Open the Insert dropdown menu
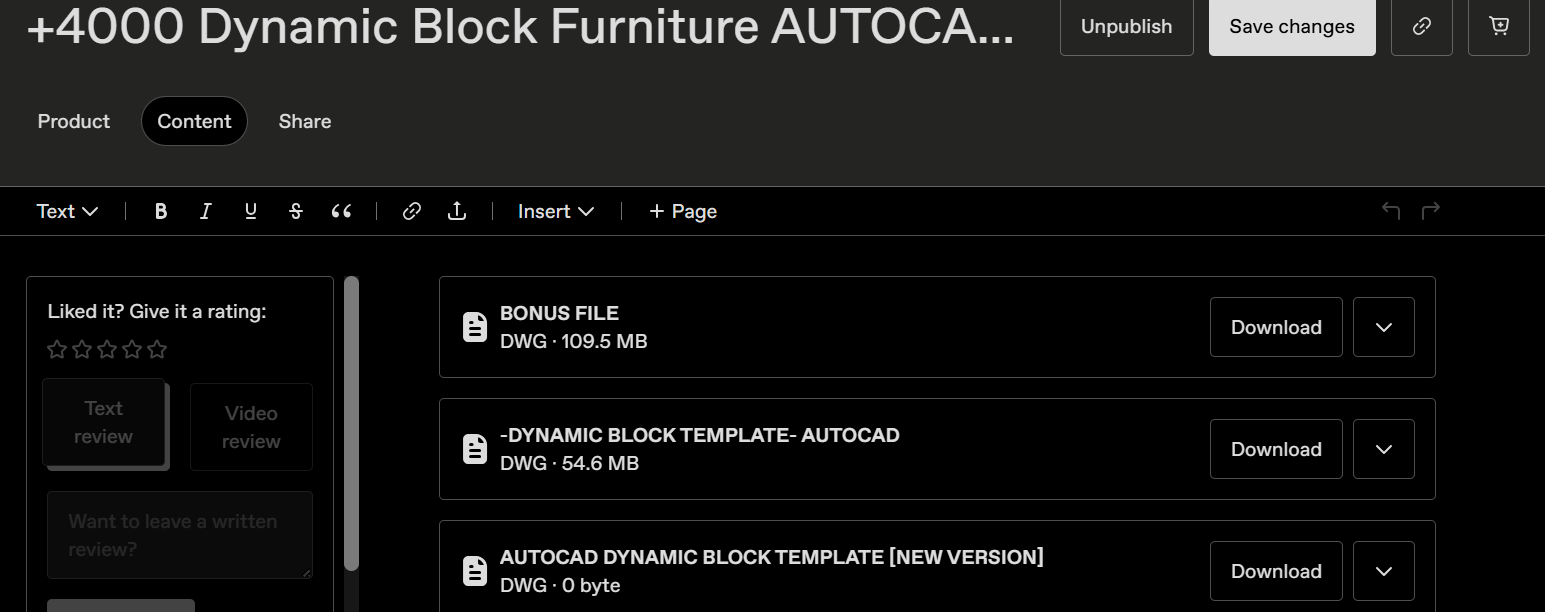 pos(554,211)
